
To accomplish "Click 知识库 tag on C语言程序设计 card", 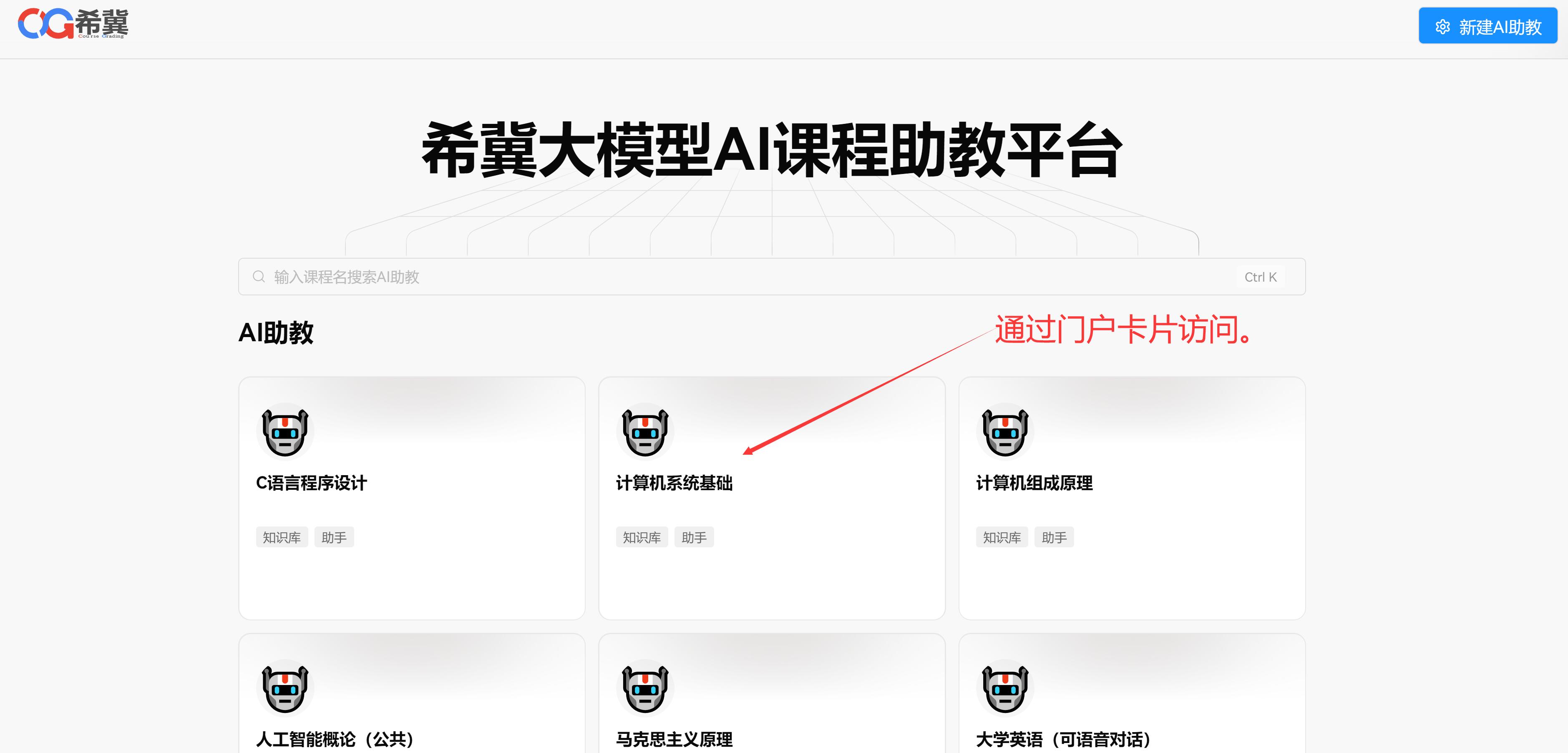I will click(x=282, y=537).
